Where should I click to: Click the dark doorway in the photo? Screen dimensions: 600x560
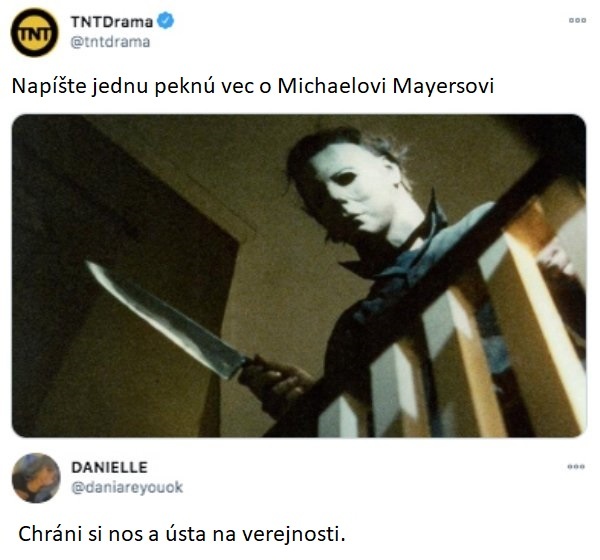coord(122,276)
